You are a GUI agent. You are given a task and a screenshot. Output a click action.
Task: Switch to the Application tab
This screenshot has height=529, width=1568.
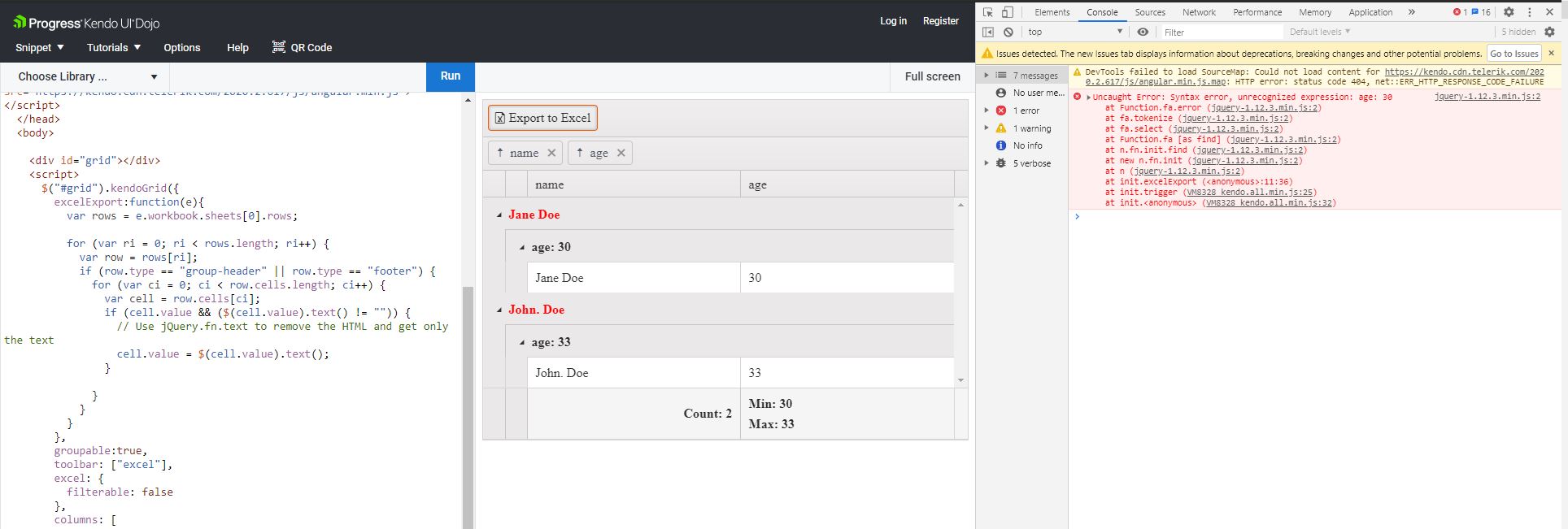coord(1370,12)
